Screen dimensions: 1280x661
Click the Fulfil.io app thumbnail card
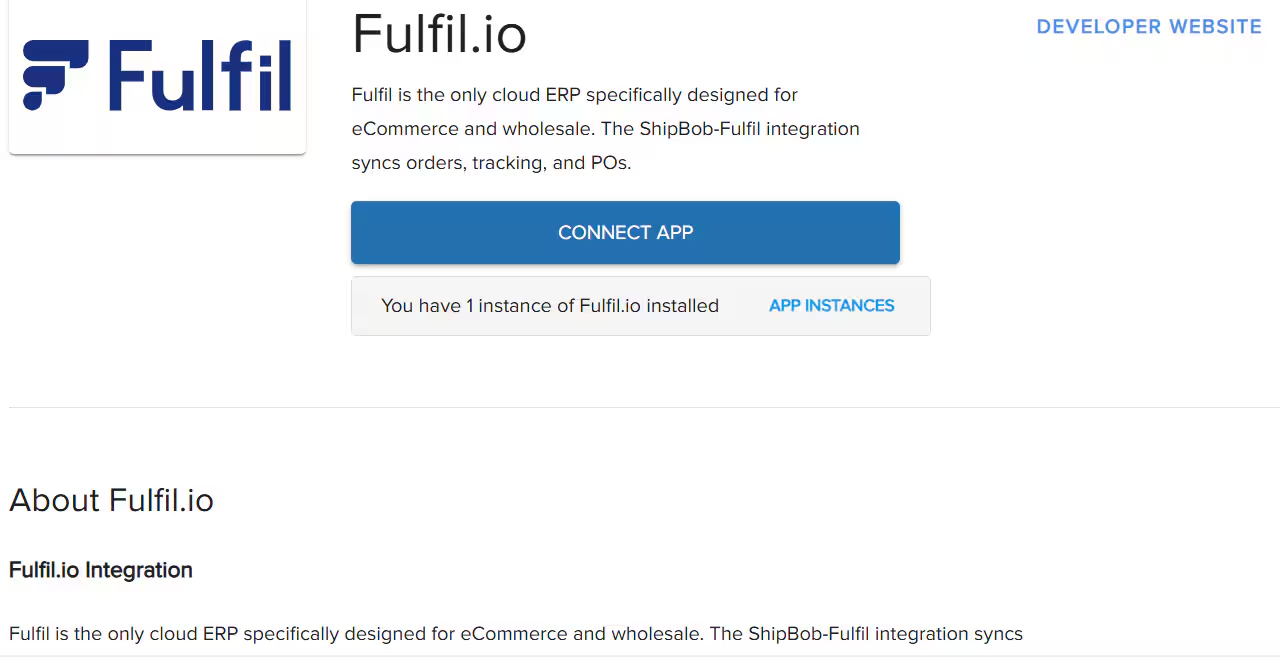click(157, 77)
